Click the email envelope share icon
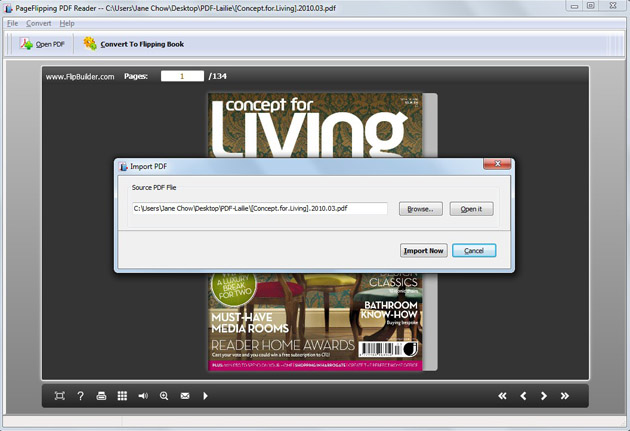Screen dimensions: 630x431 pos(185,396)
